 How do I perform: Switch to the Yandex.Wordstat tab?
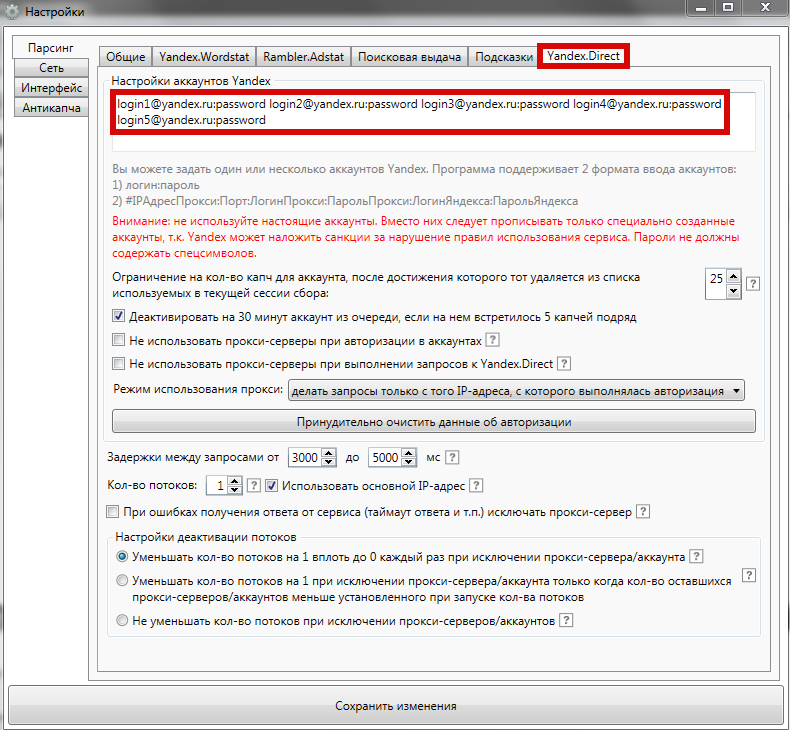pos(204,56)
